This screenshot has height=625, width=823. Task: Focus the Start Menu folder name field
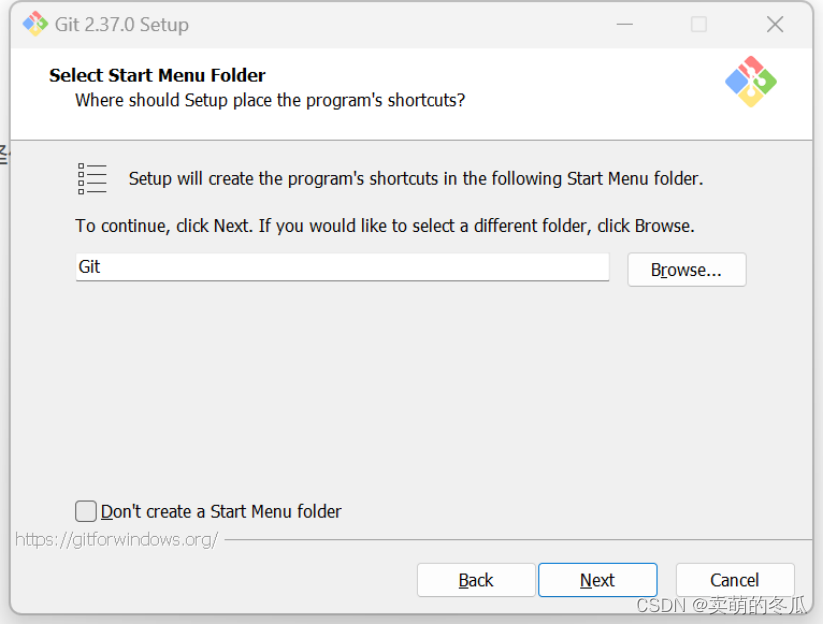point(342,267)
